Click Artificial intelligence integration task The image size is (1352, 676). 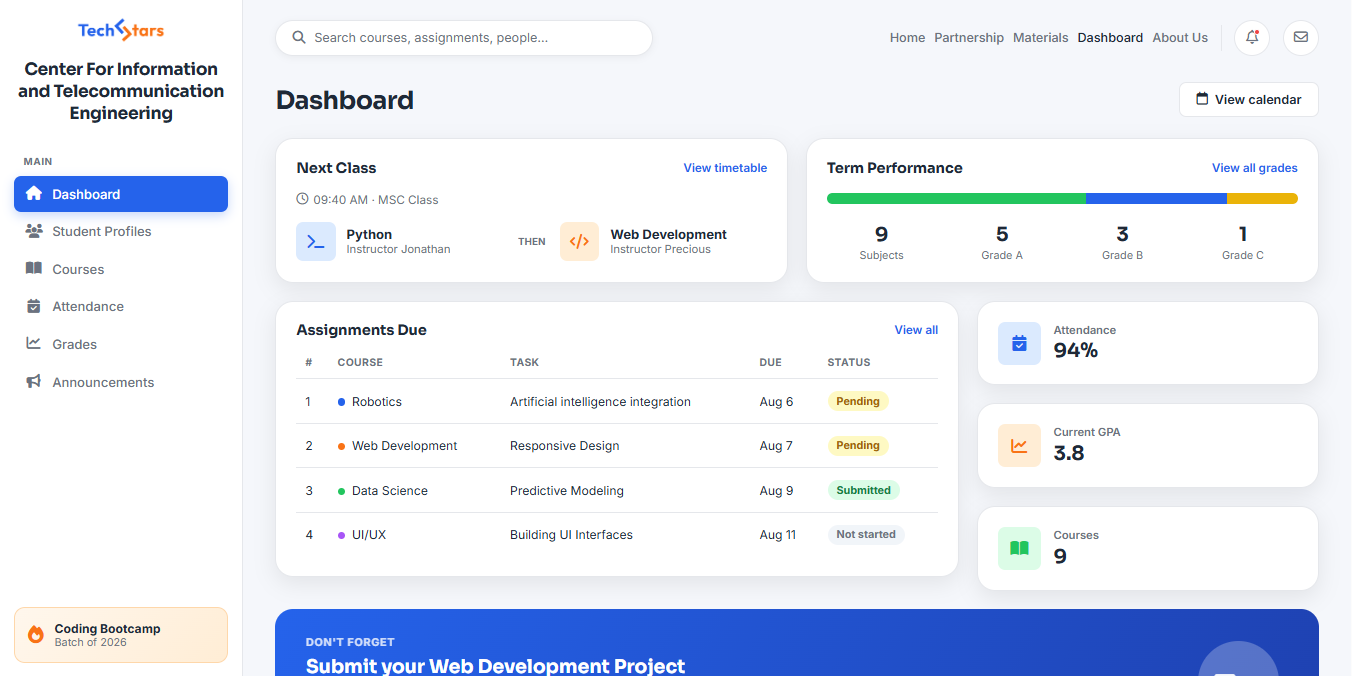point(600,402)
